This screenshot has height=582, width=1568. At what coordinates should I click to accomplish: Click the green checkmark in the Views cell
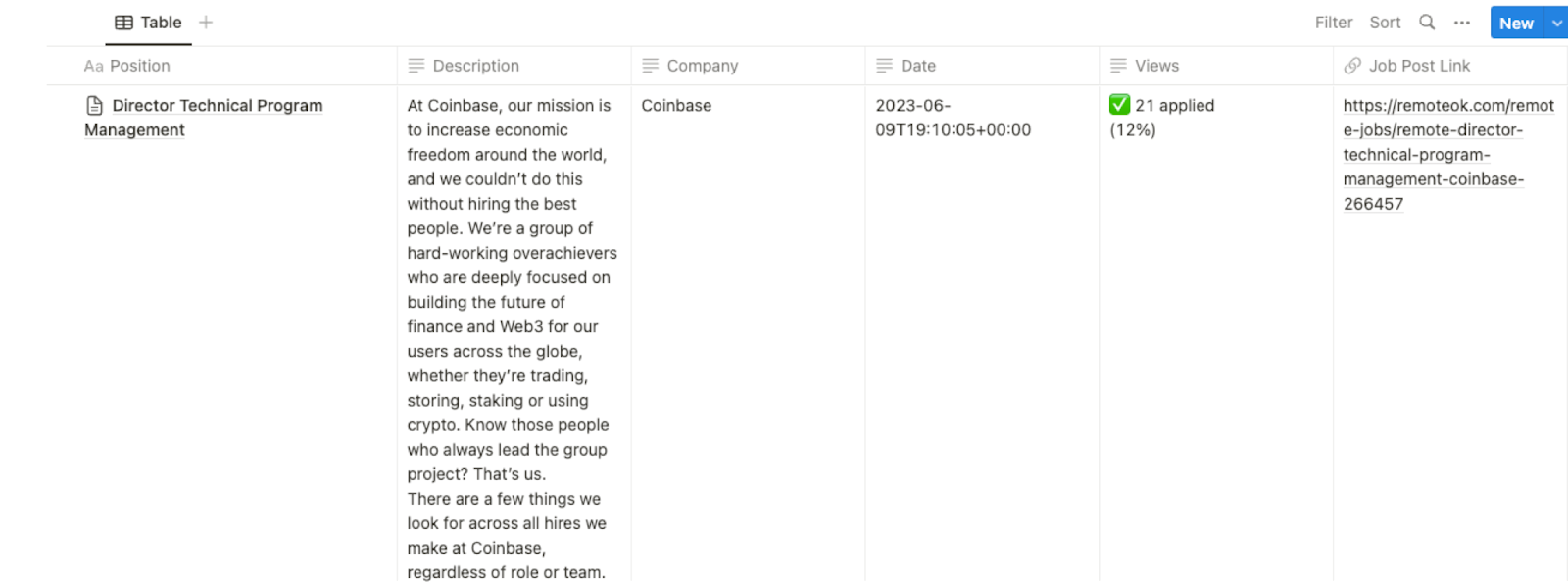[1119, 104]
